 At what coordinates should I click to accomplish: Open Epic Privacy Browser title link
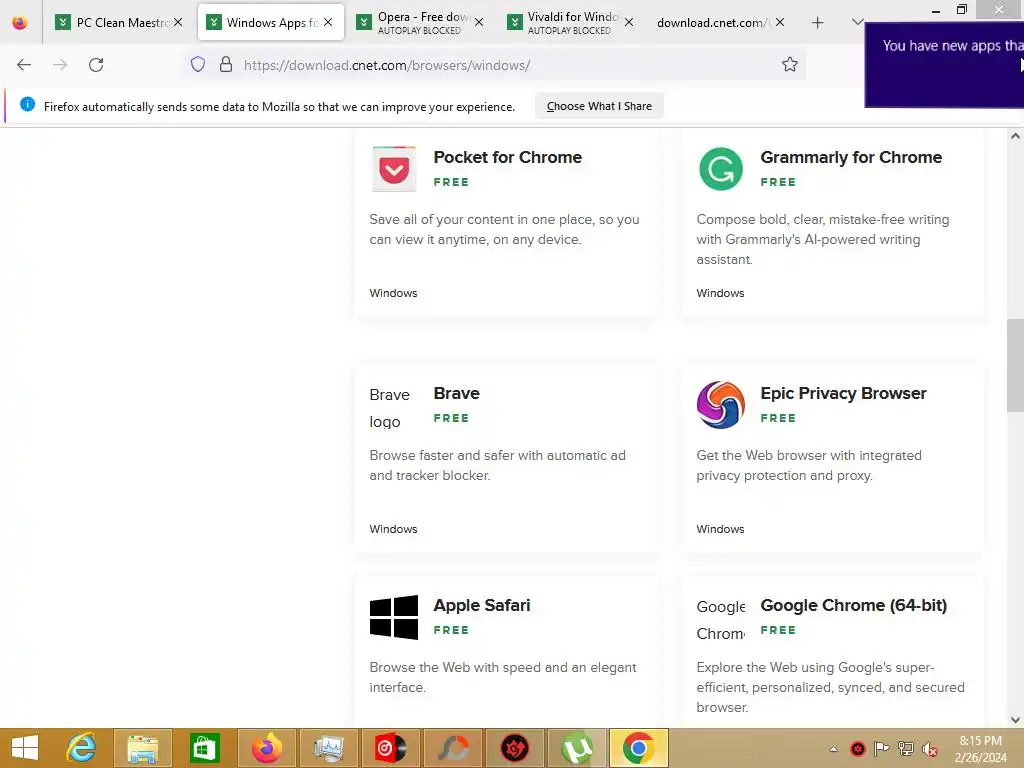click(x=843, y=393)
